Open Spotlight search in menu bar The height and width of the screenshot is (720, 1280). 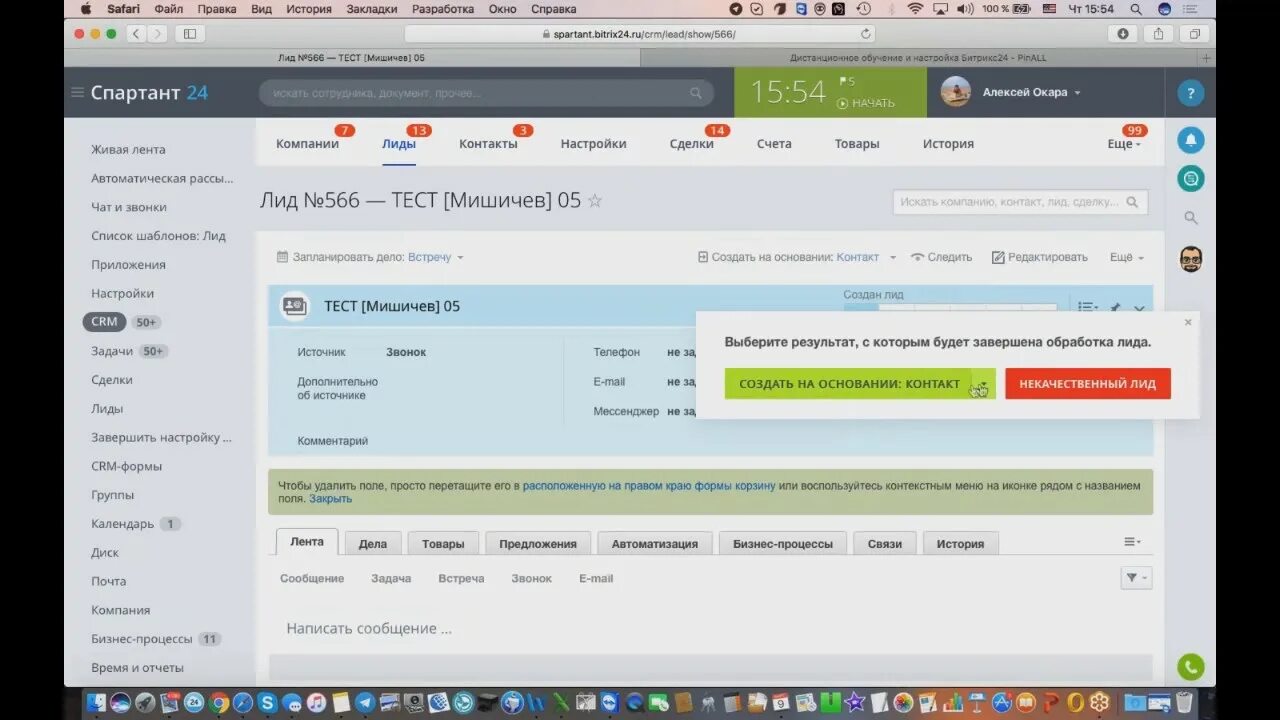coord(1137,9)
